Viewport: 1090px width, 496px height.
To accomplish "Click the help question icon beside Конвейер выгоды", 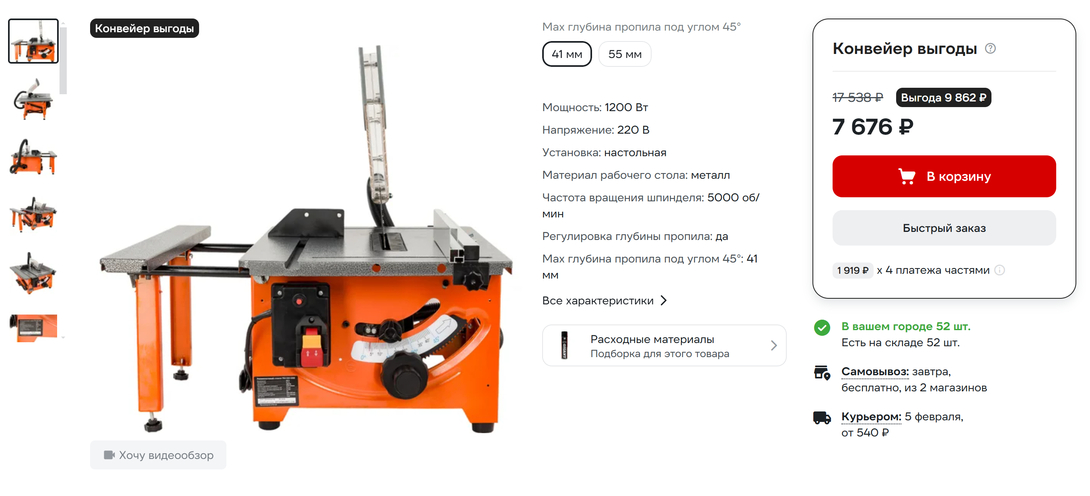I will pyautogui.click(x=991, y=49).
